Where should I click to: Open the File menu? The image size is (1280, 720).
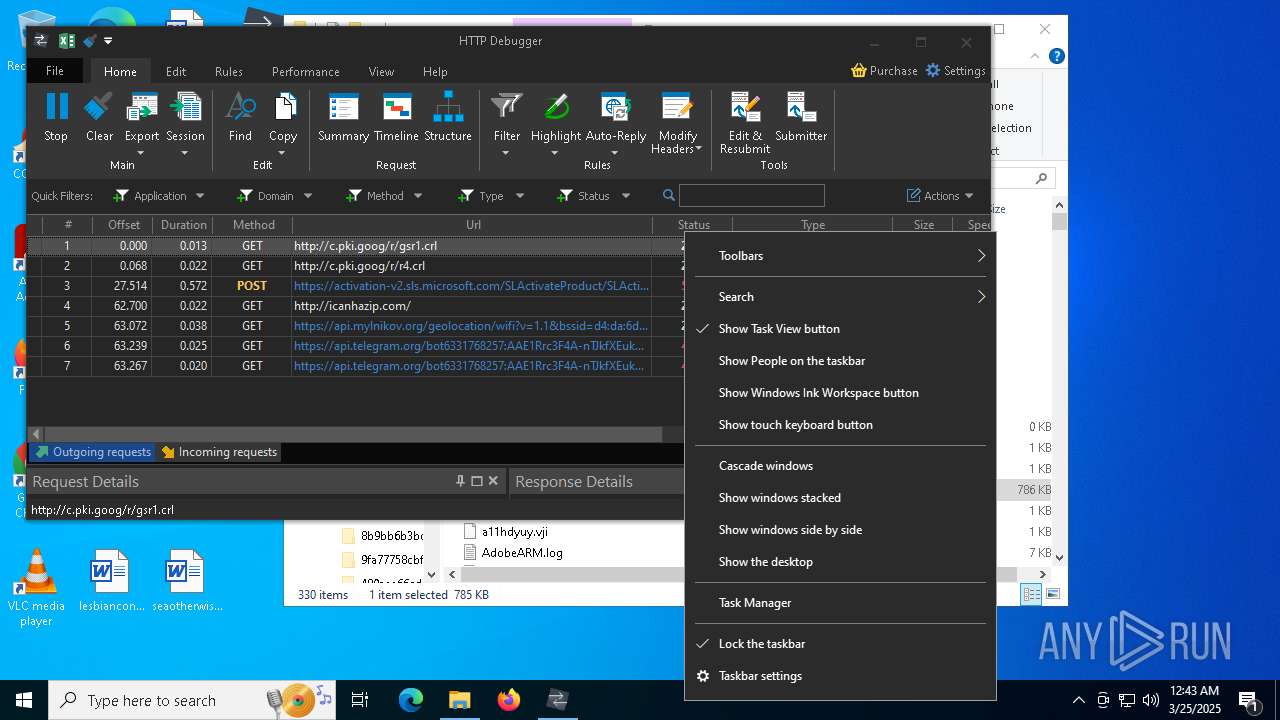click(55, 71)
